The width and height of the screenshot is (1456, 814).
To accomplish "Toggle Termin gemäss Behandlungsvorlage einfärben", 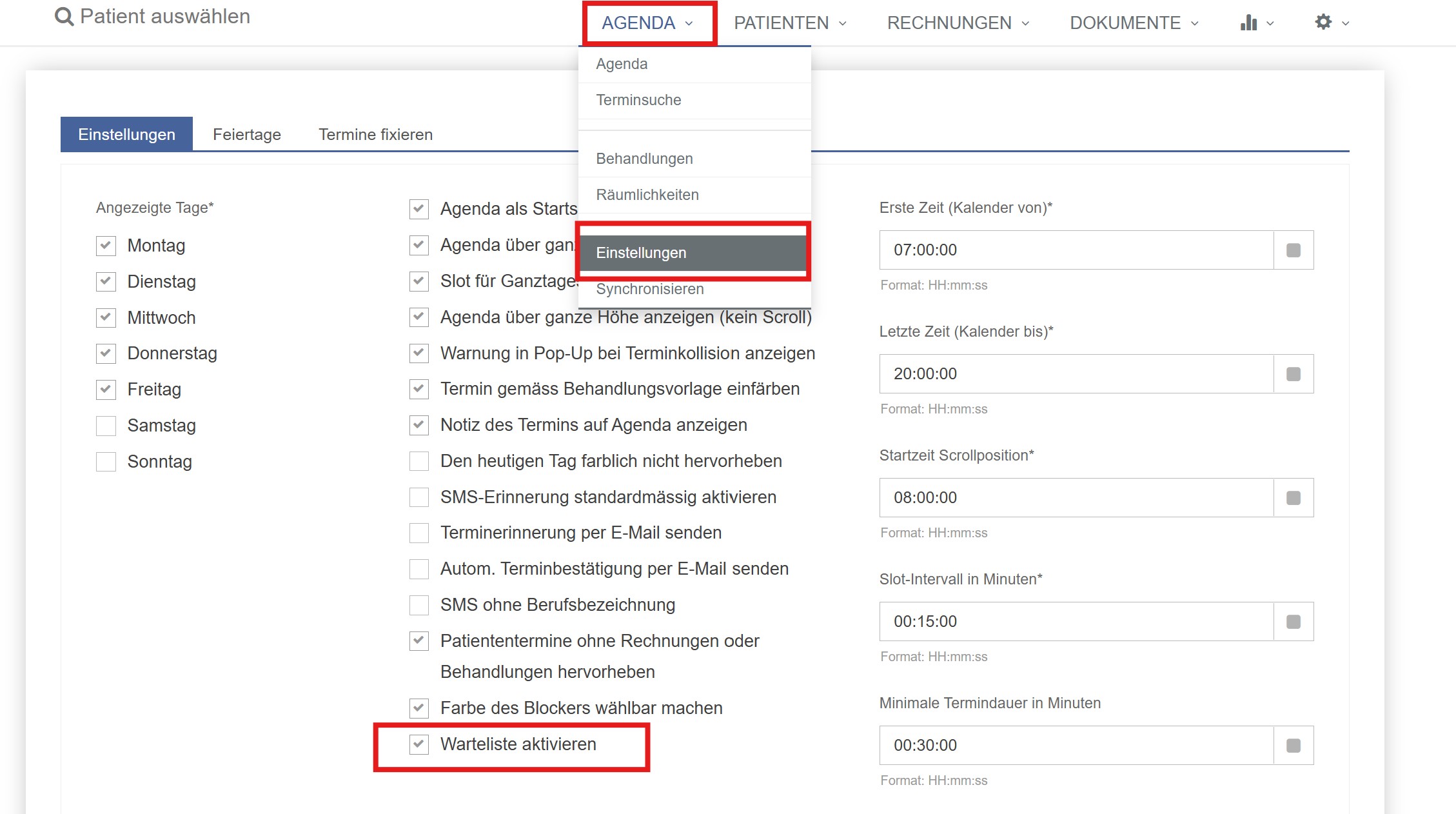I will click(419, 389).
